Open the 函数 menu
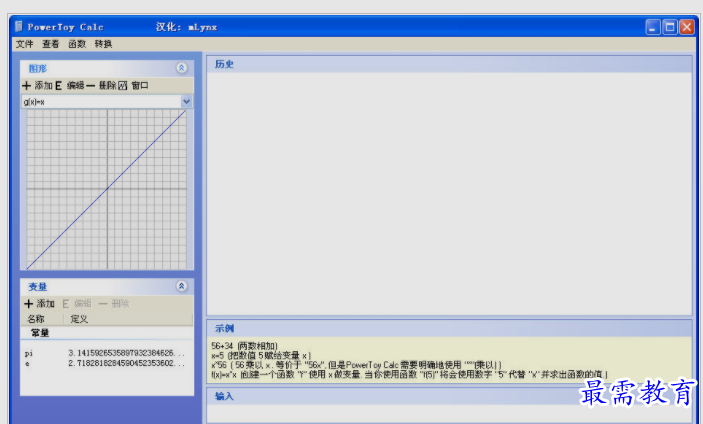 pos(77,44)
